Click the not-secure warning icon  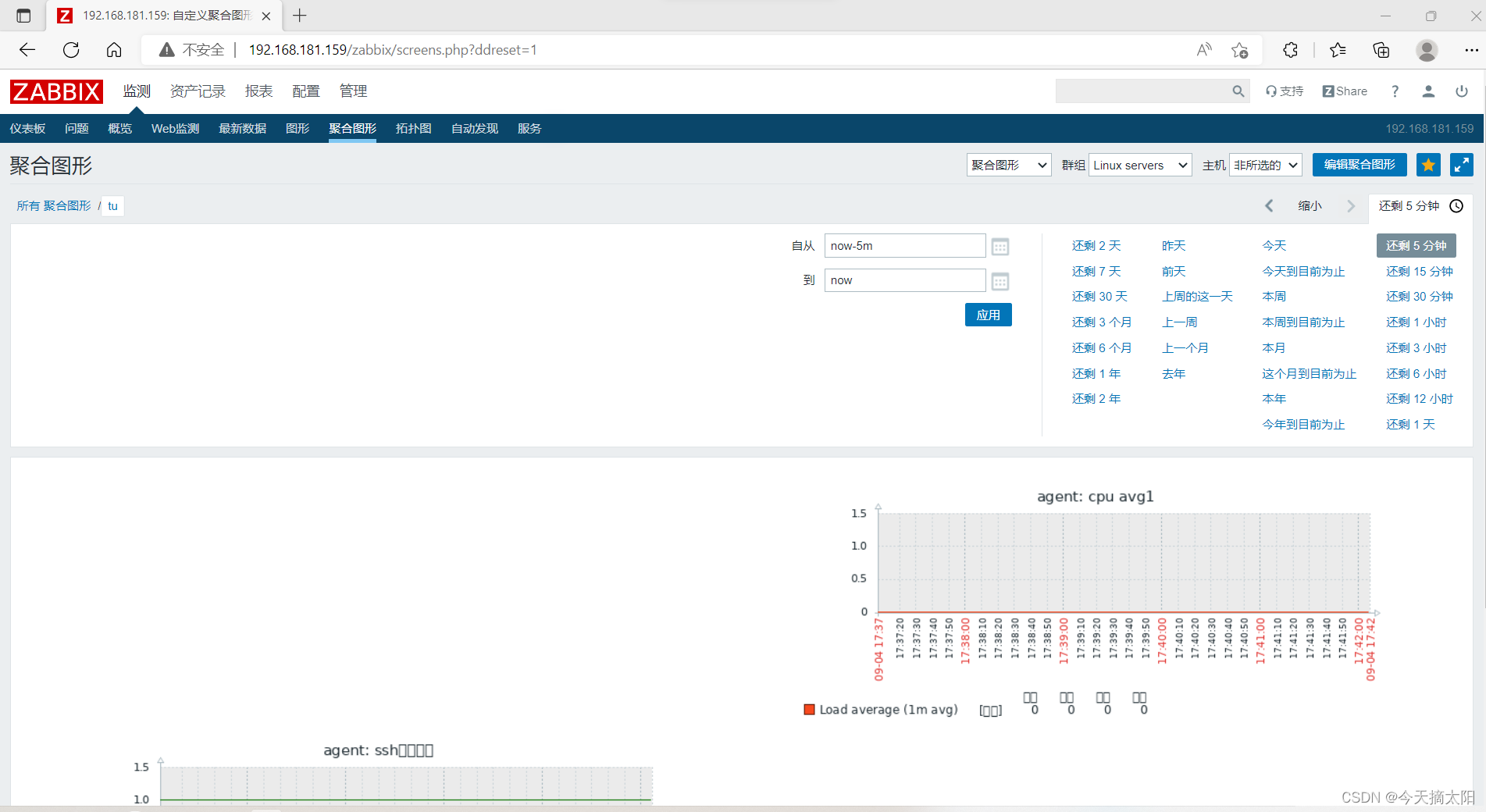tap(166, 50)
